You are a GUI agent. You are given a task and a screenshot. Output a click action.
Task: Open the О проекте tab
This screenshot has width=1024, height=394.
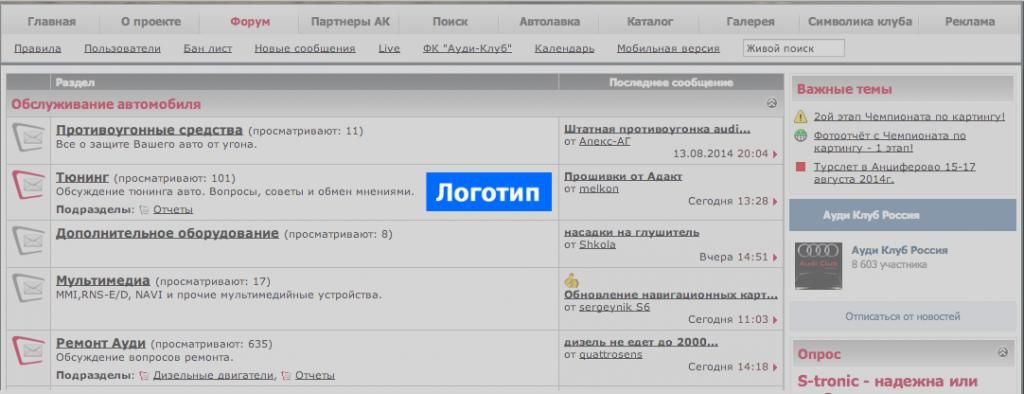pyautogui.click(x=151, y=22)
